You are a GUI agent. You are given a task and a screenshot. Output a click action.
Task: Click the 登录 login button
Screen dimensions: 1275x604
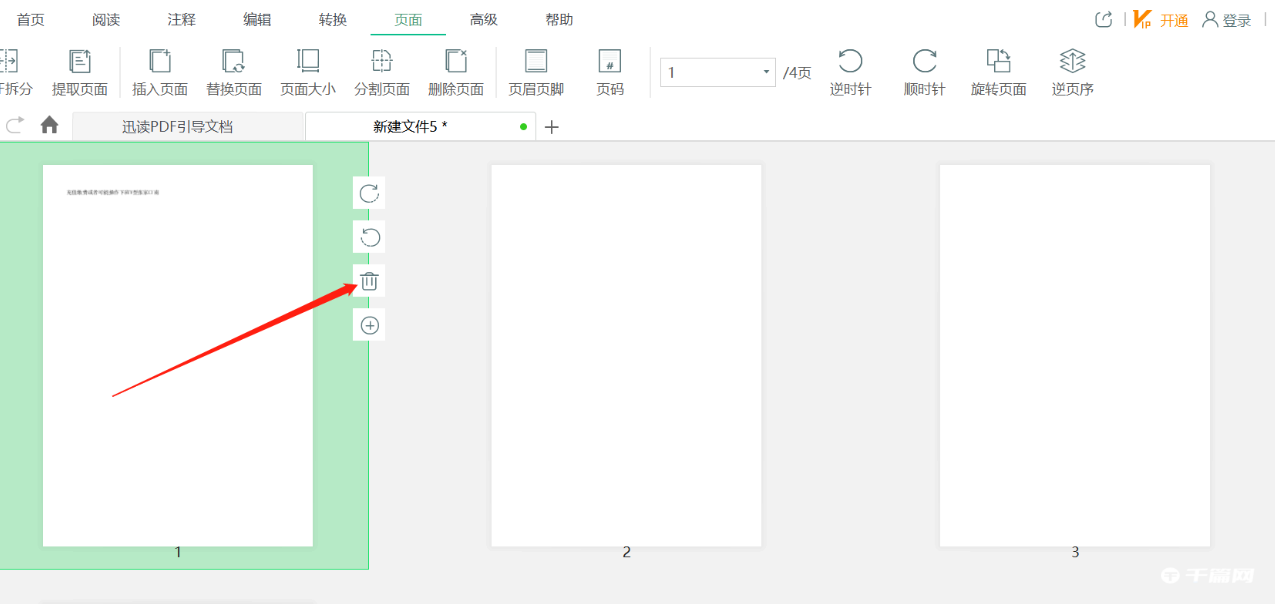[x=1227, y=20]
